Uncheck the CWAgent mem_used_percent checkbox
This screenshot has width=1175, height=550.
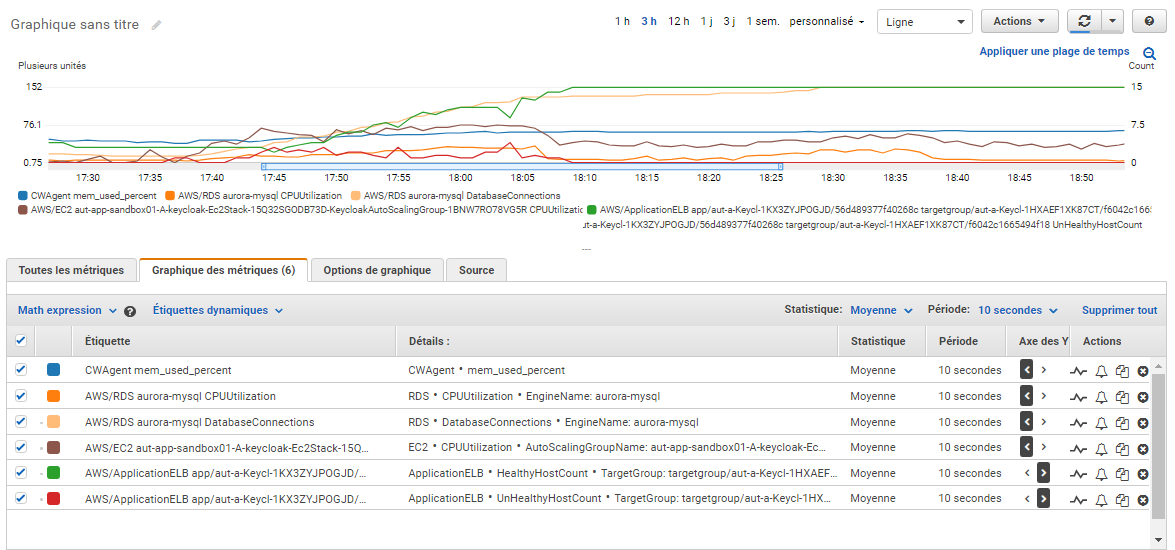21,369
